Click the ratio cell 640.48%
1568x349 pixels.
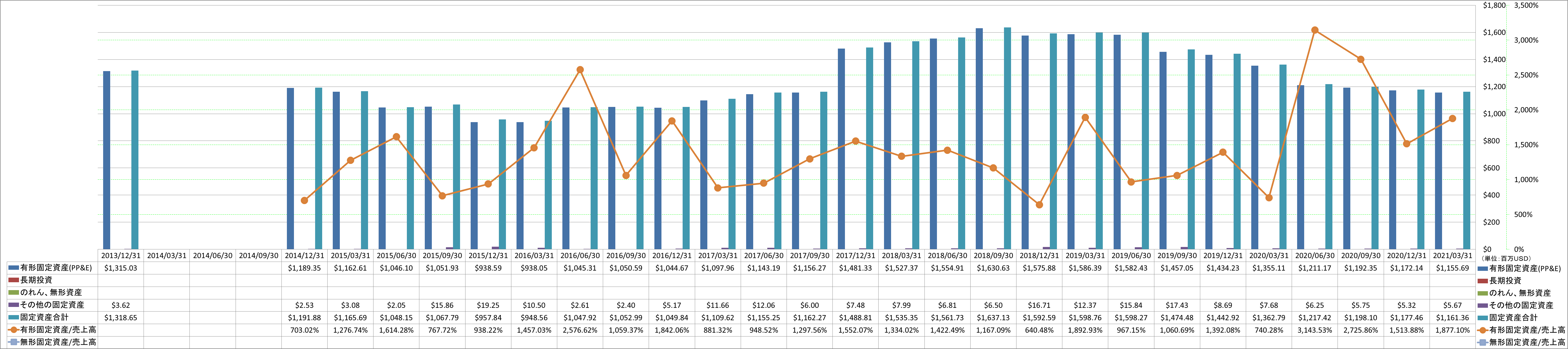[x=1039, y=330]
